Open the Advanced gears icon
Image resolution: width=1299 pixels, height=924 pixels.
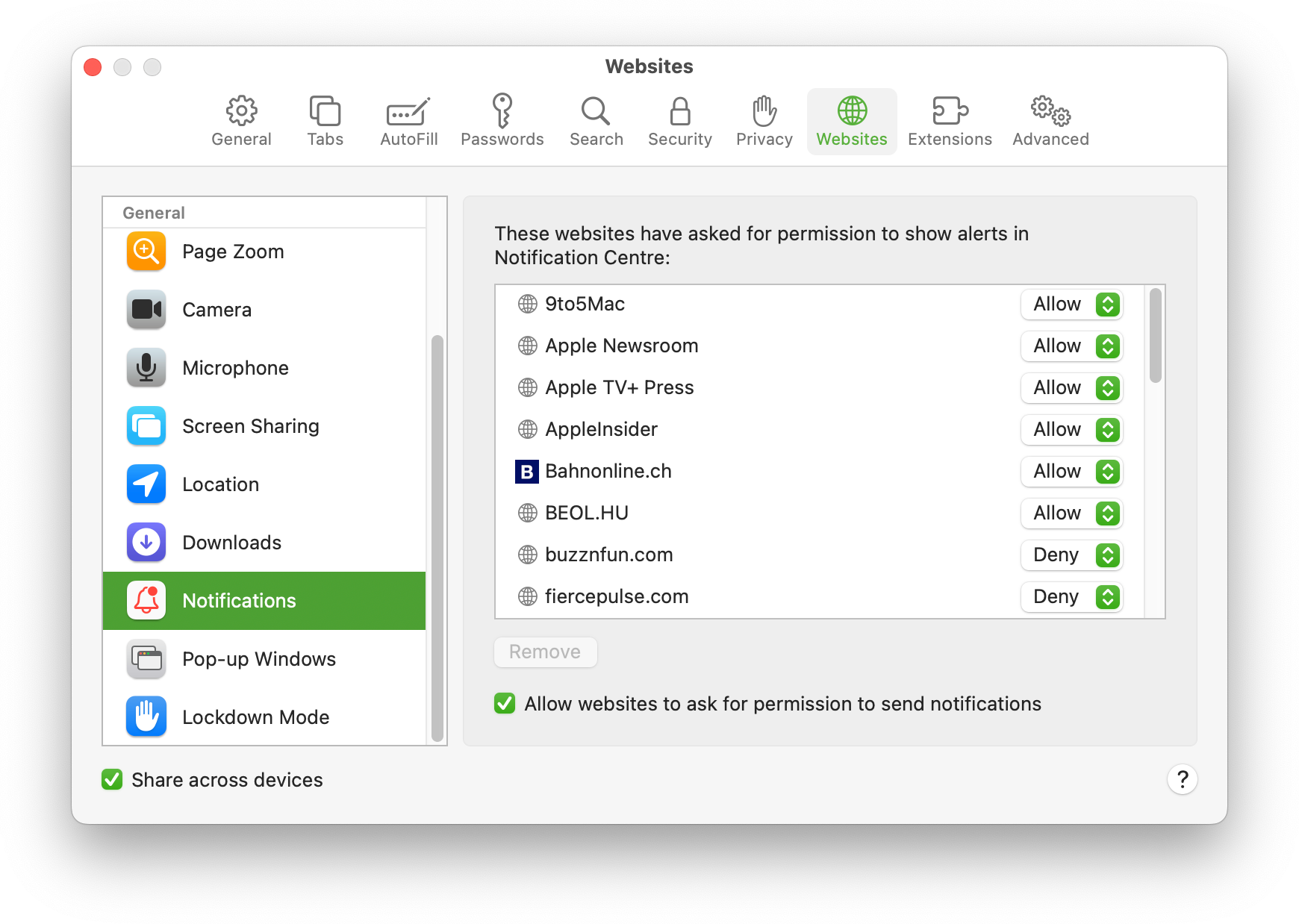1050,110
